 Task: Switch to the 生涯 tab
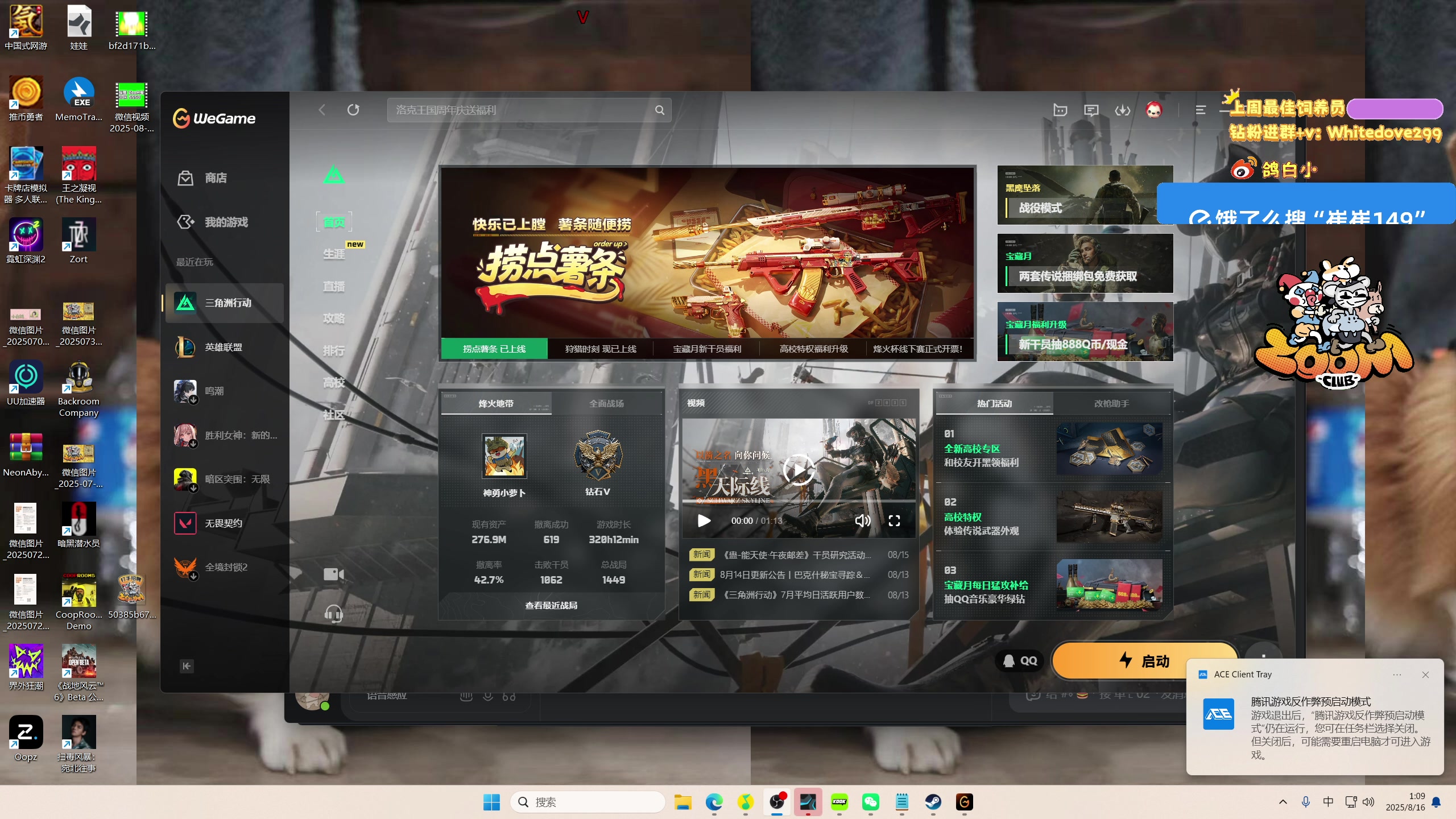tap(334, 254)
